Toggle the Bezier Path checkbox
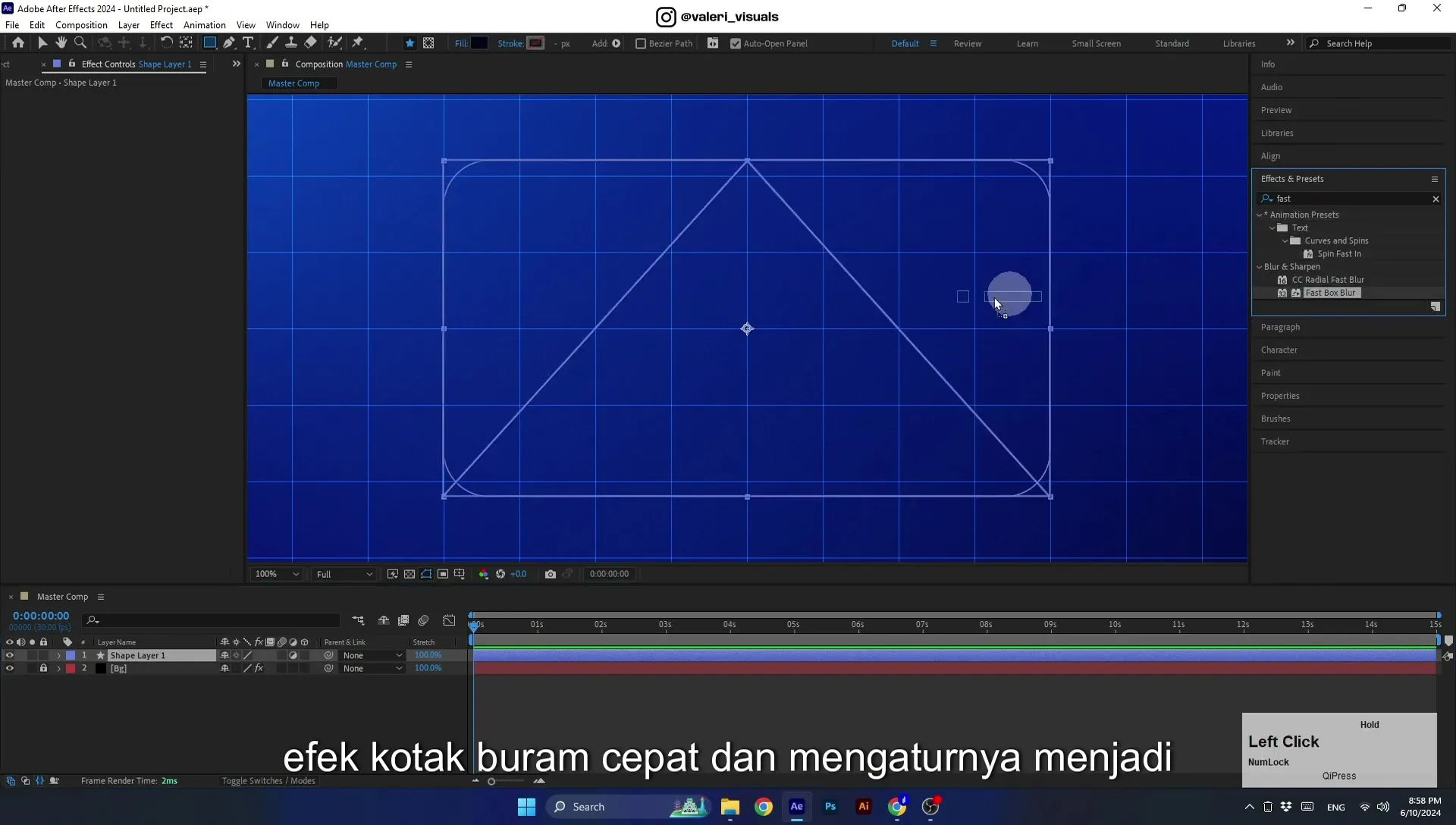 (x=641, y=44)
